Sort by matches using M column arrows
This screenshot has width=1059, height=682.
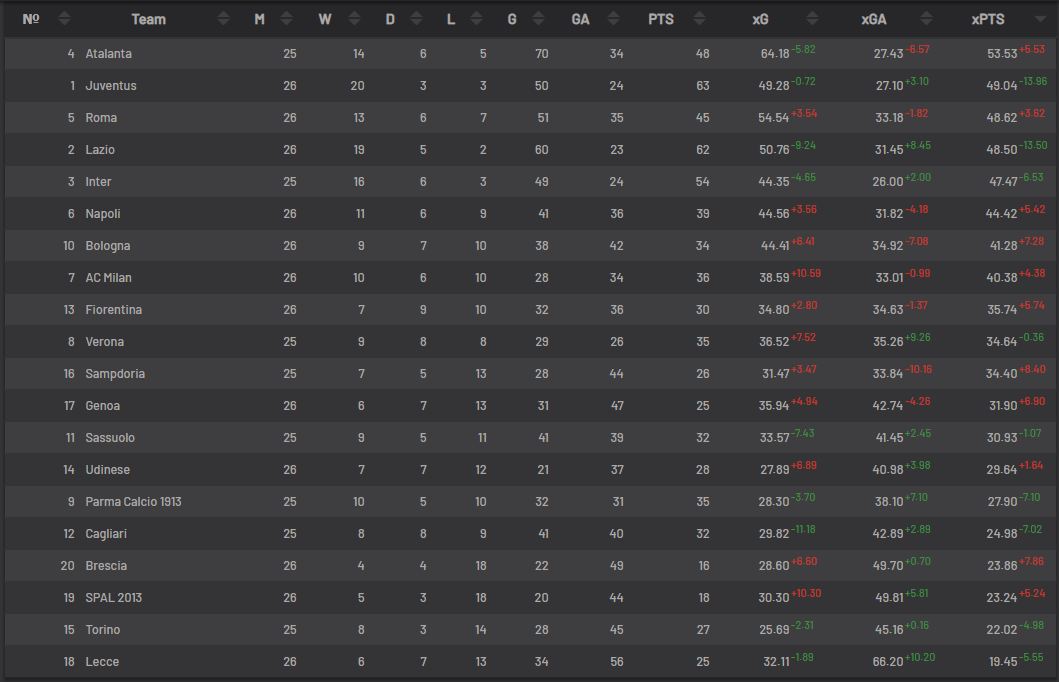click(x=286, y=19)
